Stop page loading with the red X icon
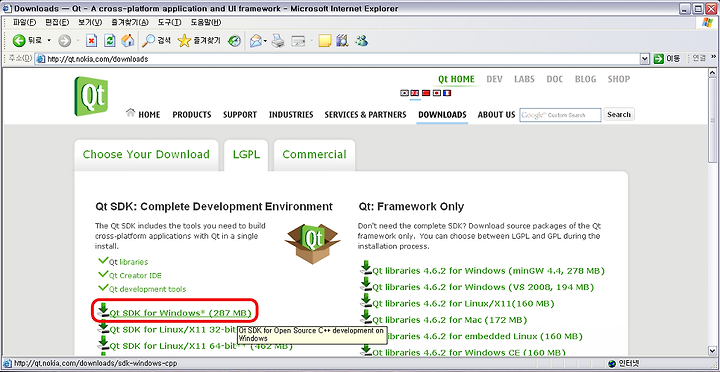The height and width of the screenshot is (372, 720). pos(91,41)
